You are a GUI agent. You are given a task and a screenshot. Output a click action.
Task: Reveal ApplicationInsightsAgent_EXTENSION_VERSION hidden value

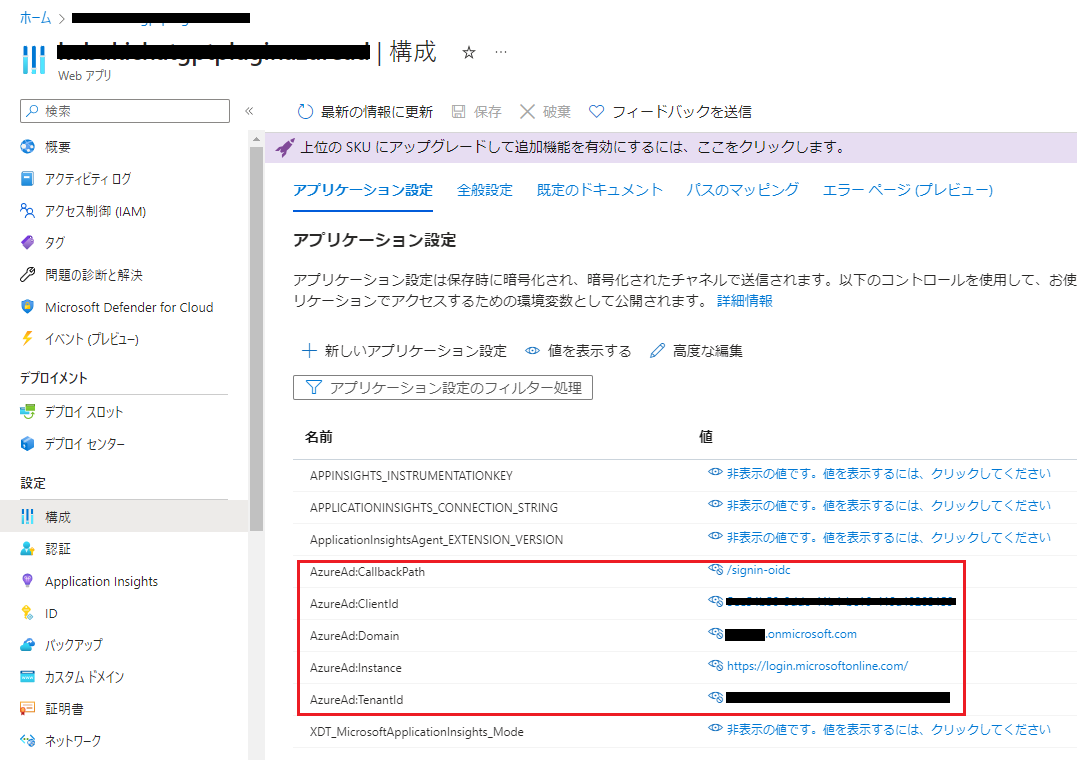tap(879, 537)
